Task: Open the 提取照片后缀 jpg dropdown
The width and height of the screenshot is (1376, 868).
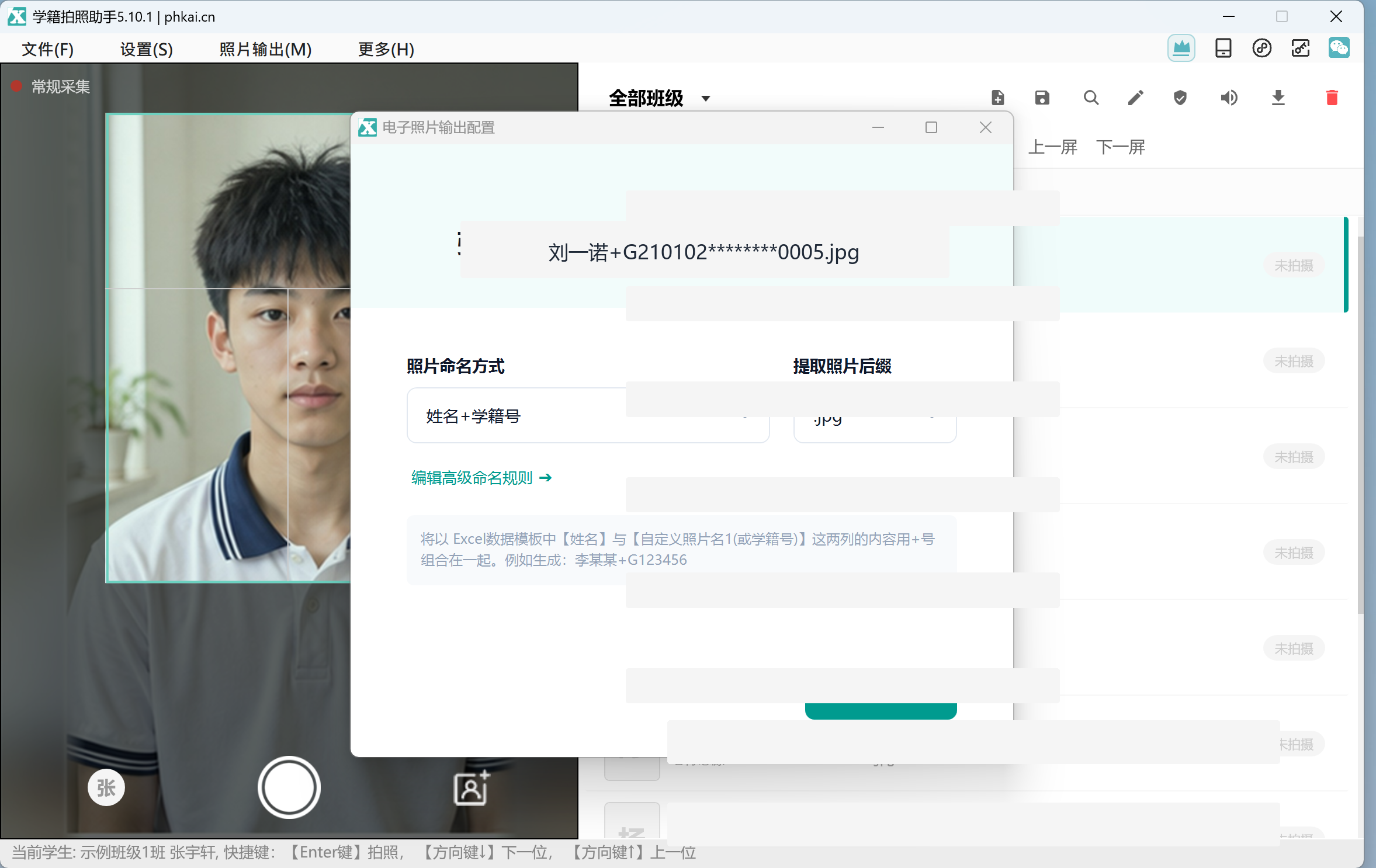Action: point(875,416)
